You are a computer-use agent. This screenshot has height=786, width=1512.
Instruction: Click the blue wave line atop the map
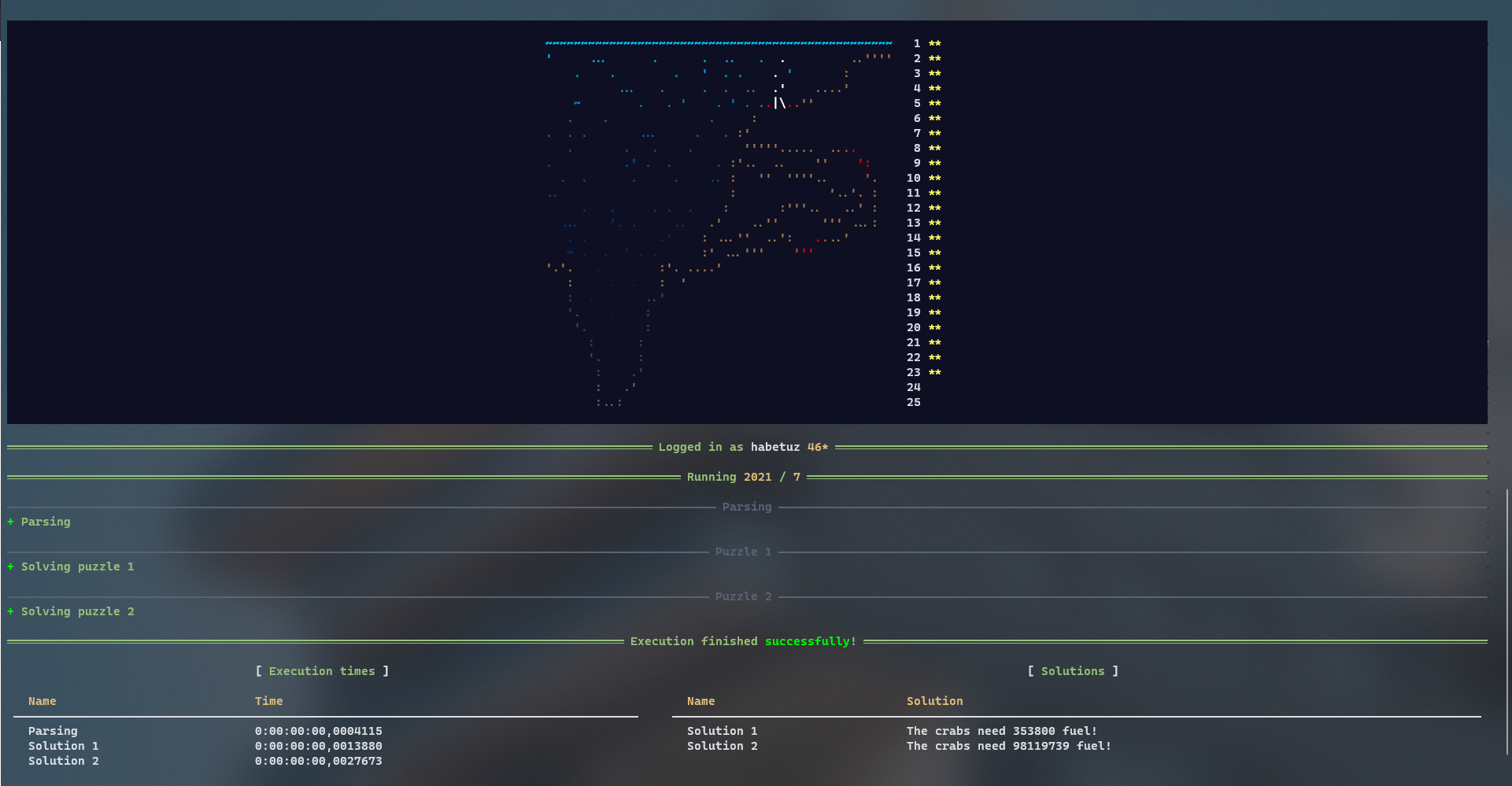point(718,43)
